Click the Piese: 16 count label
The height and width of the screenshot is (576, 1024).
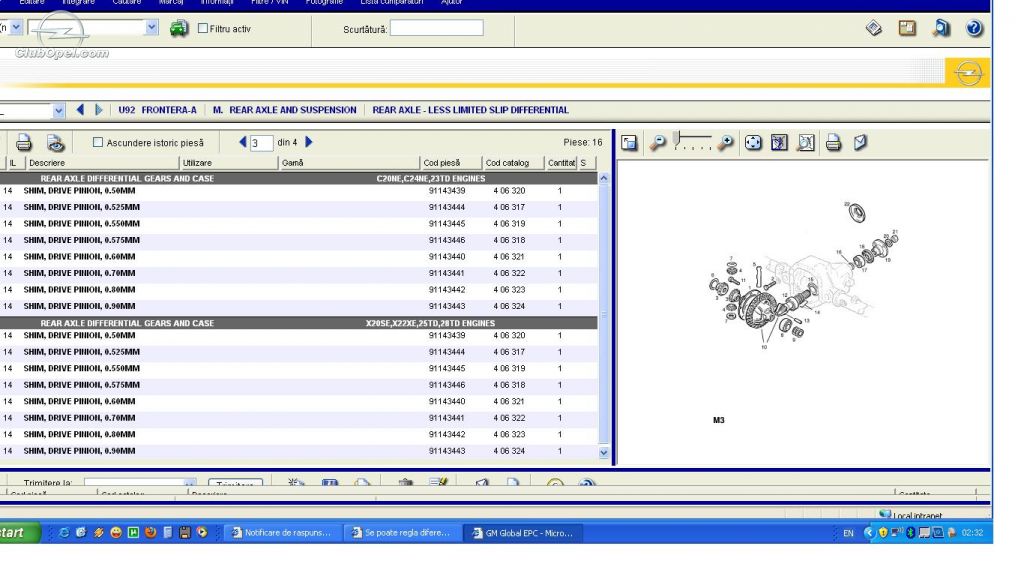coord(583,142)
